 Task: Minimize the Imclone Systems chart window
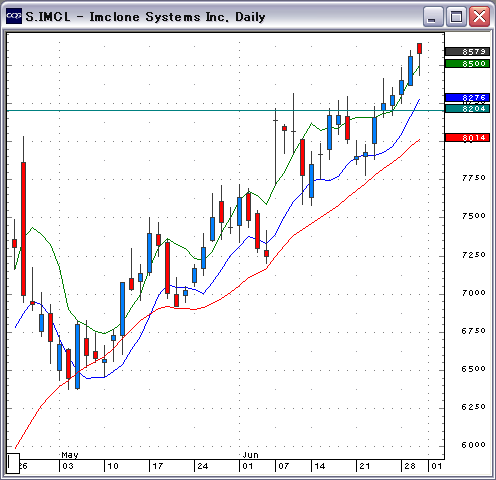pyautogui.click(x=433, y=17)
